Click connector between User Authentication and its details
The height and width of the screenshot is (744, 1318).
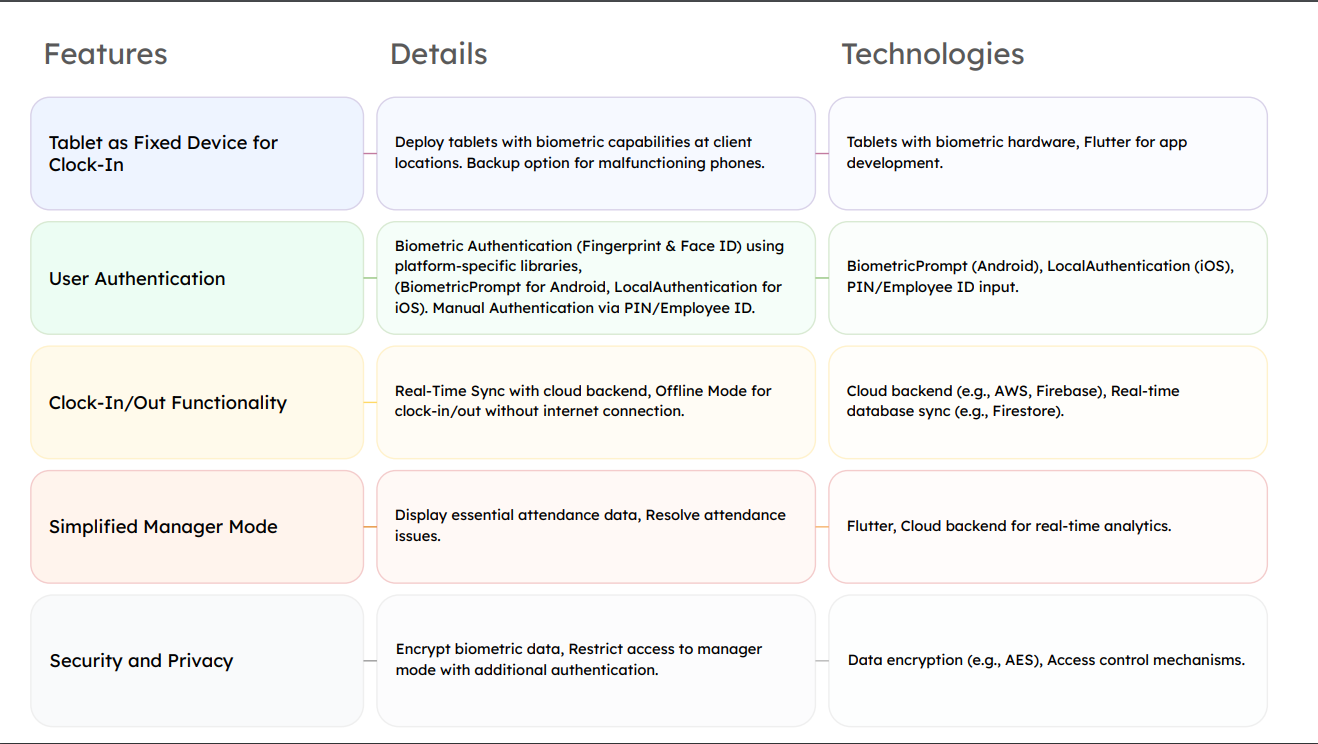coord(370,278)
